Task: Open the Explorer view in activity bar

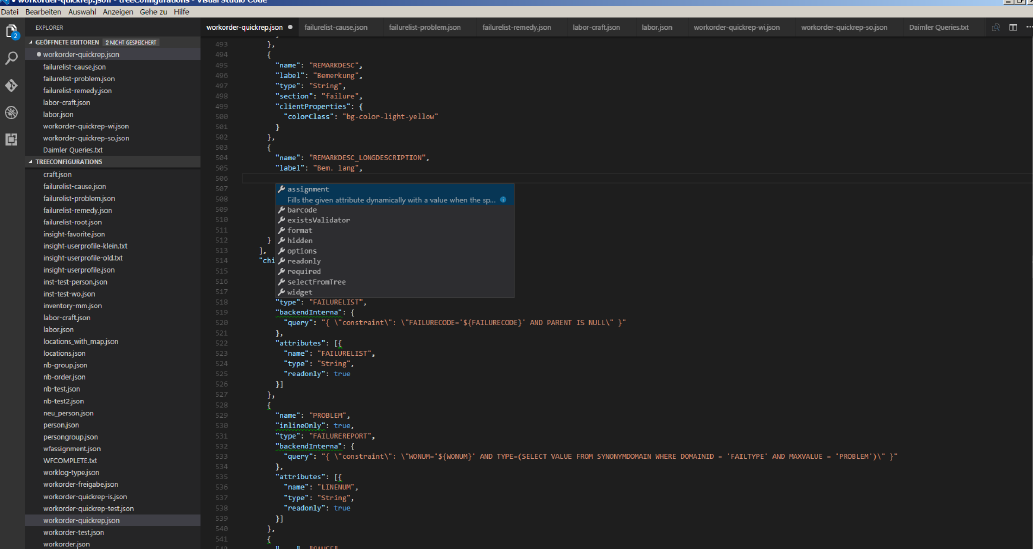Action: [x=12, y=32]
